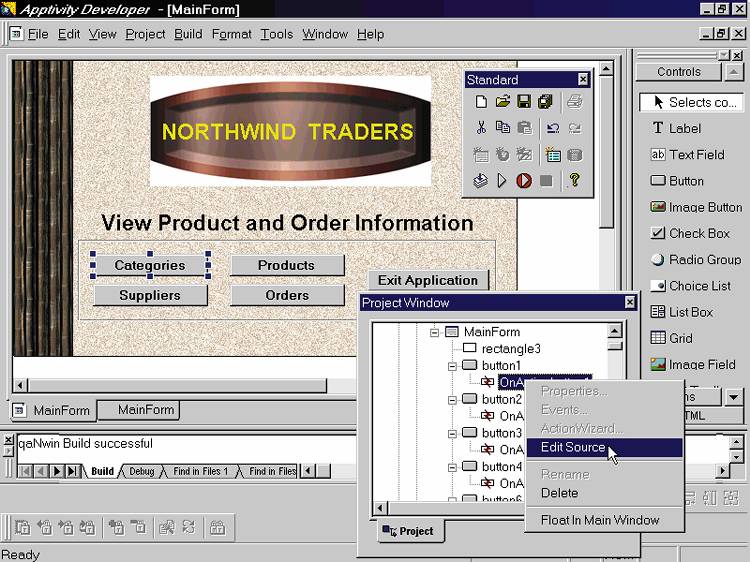The image size is (750, 562).
Task: Choose Edit Source from the context menu
Action: 605,448
